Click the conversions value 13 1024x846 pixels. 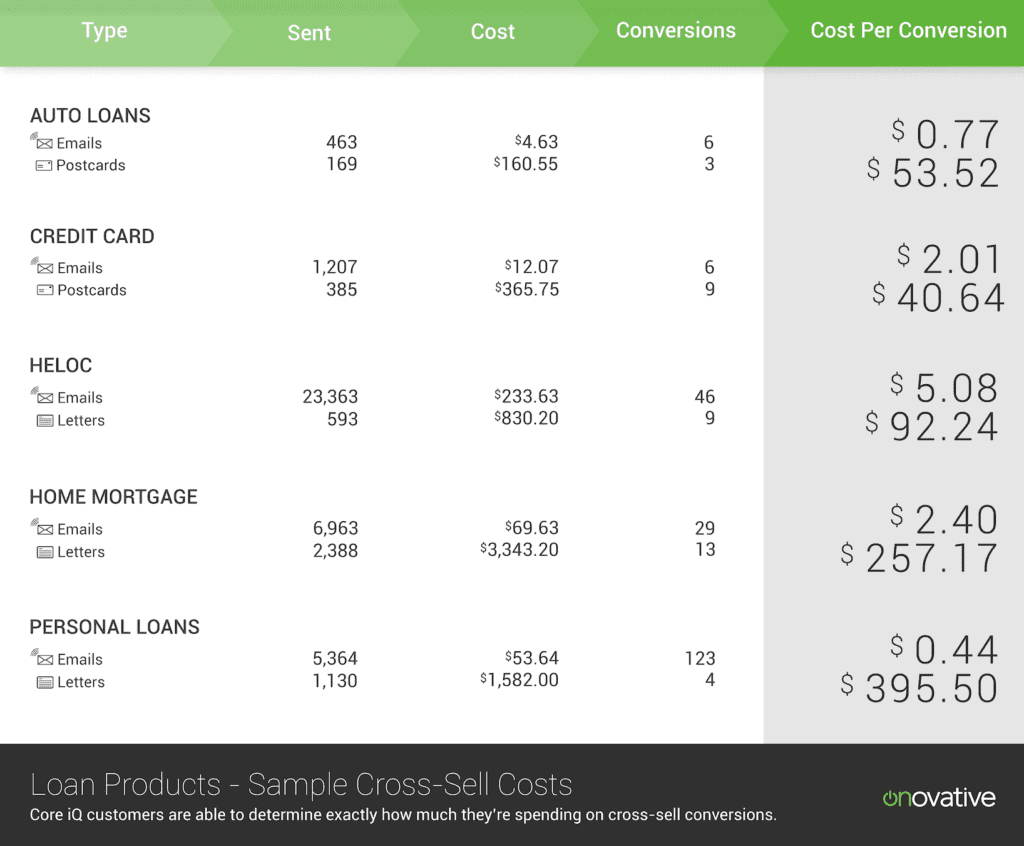[x=705, y=549]
